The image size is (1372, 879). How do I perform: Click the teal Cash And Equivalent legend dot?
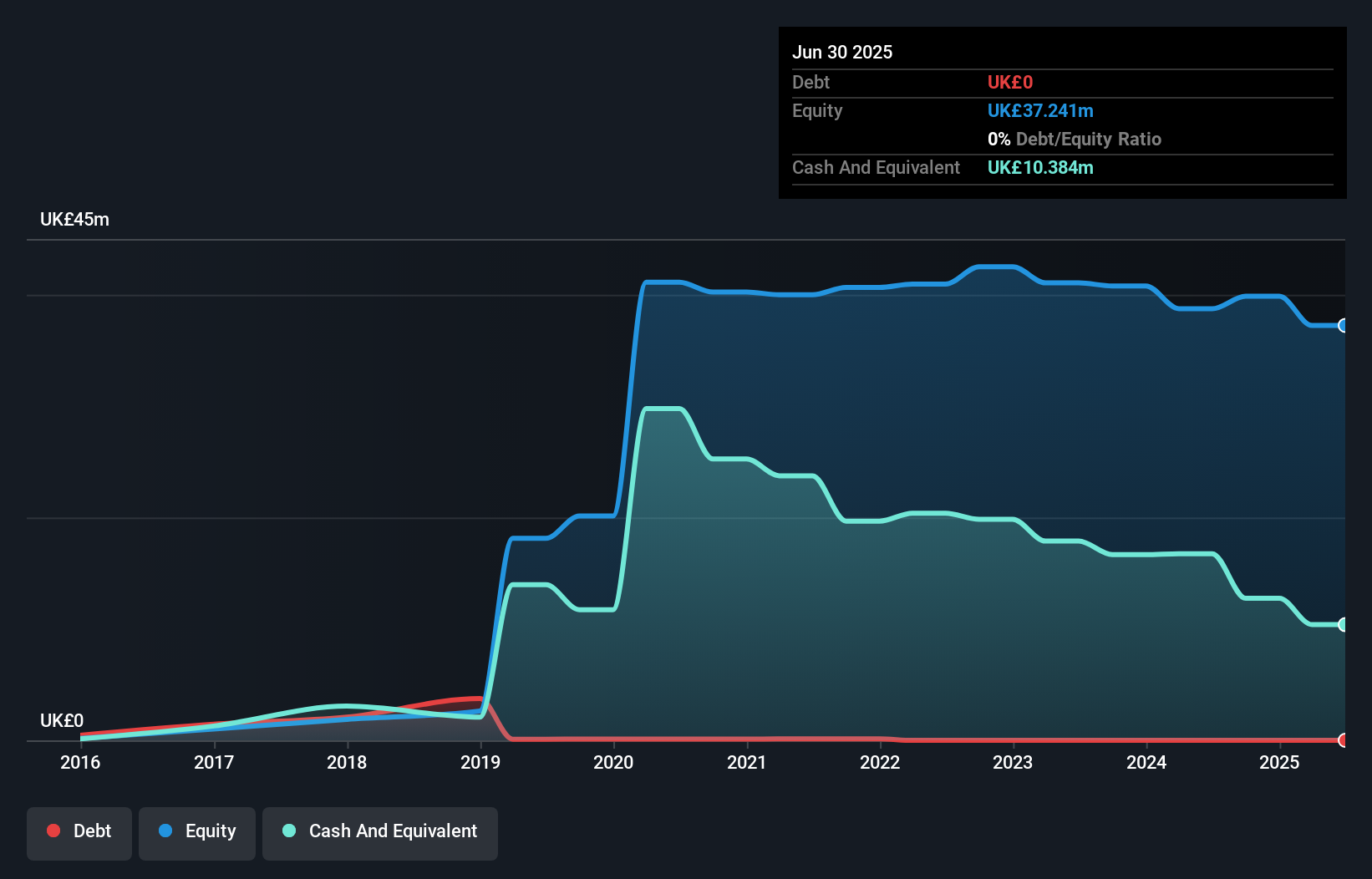tap(288, 831)
